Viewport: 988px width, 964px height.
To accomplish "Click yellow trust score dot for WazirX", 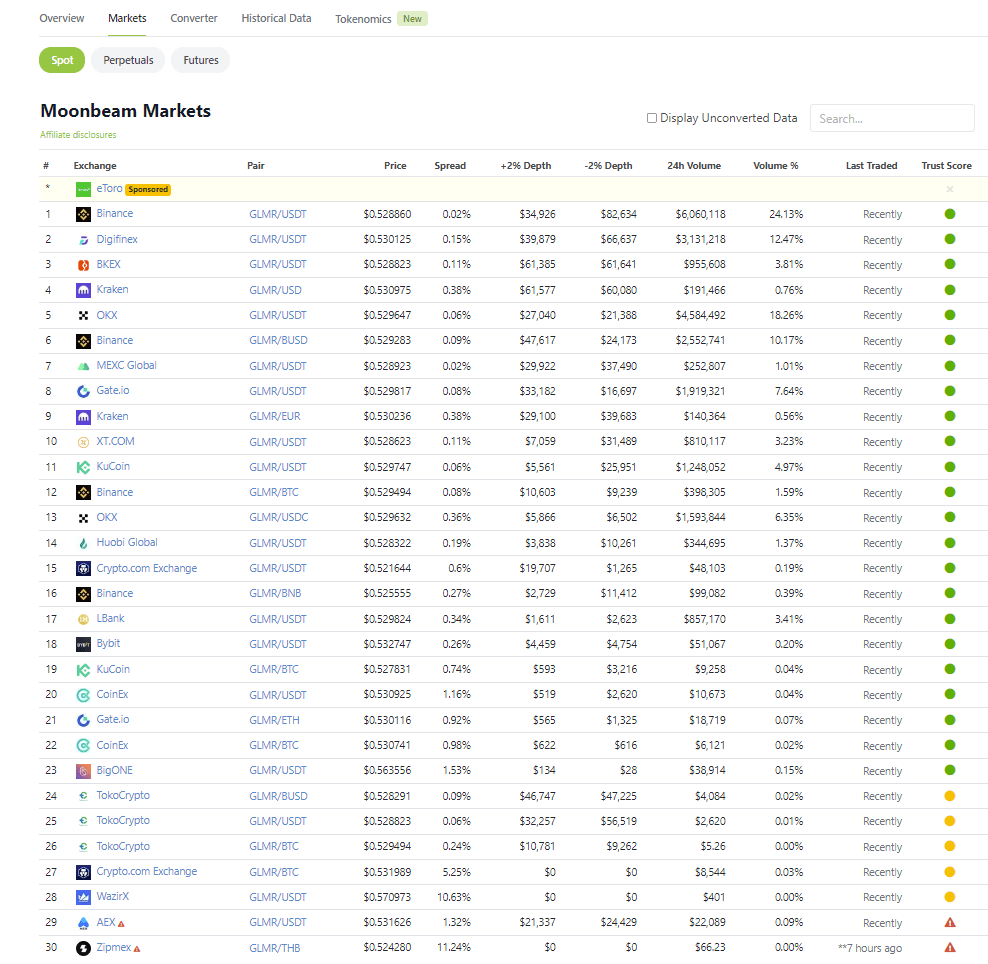I will coord(950,897).
